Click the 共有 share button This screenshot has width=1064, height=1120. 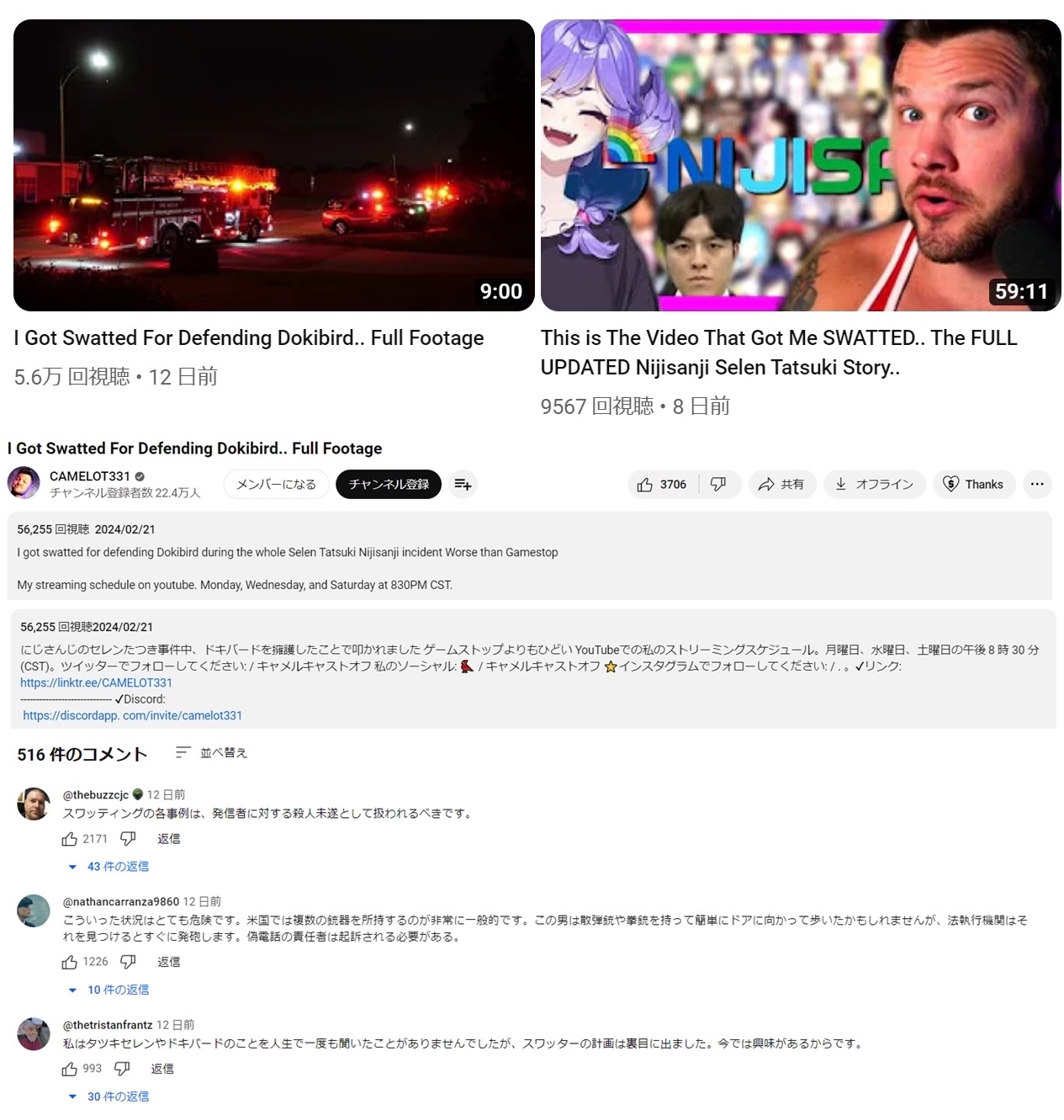coord(781,485)
